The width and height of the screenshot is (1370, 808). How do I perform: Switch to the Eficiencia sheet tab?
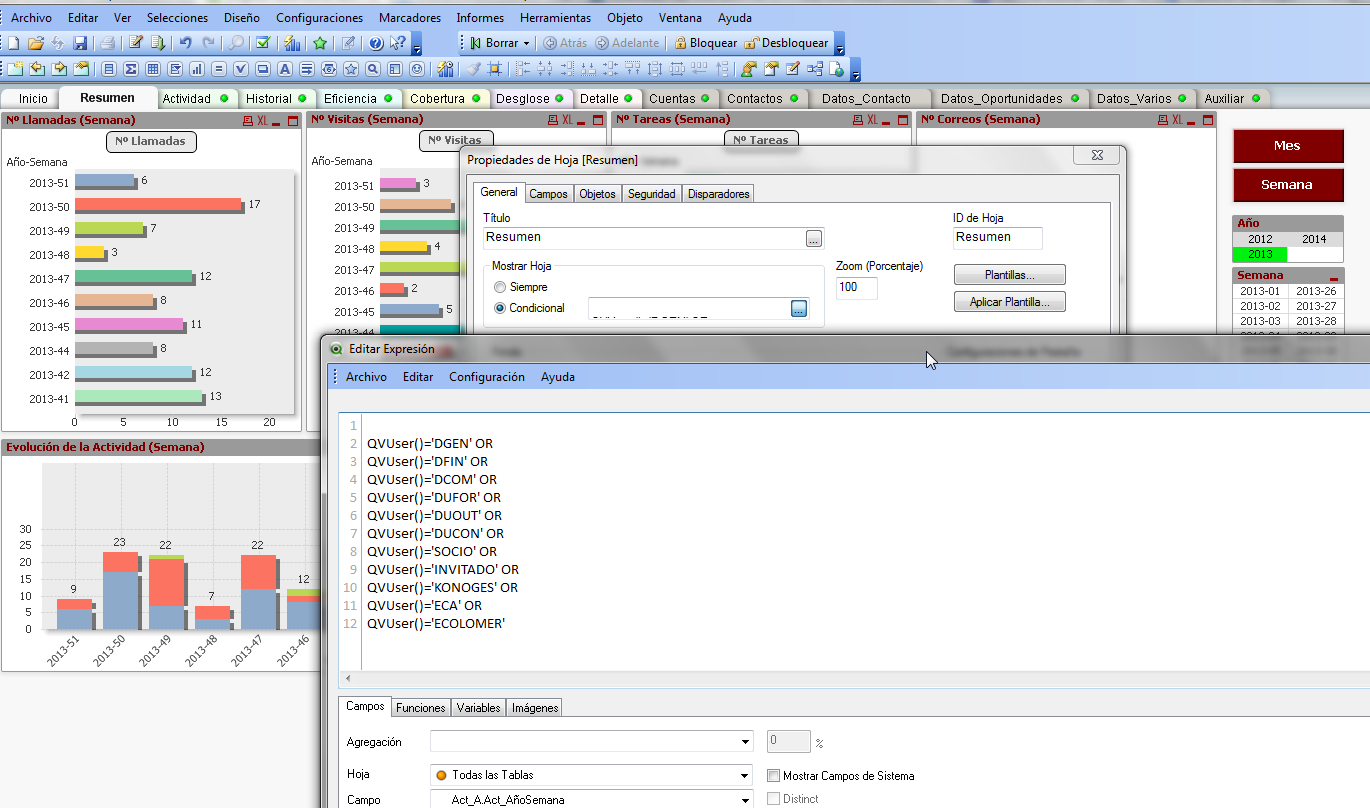coord(358,98)
